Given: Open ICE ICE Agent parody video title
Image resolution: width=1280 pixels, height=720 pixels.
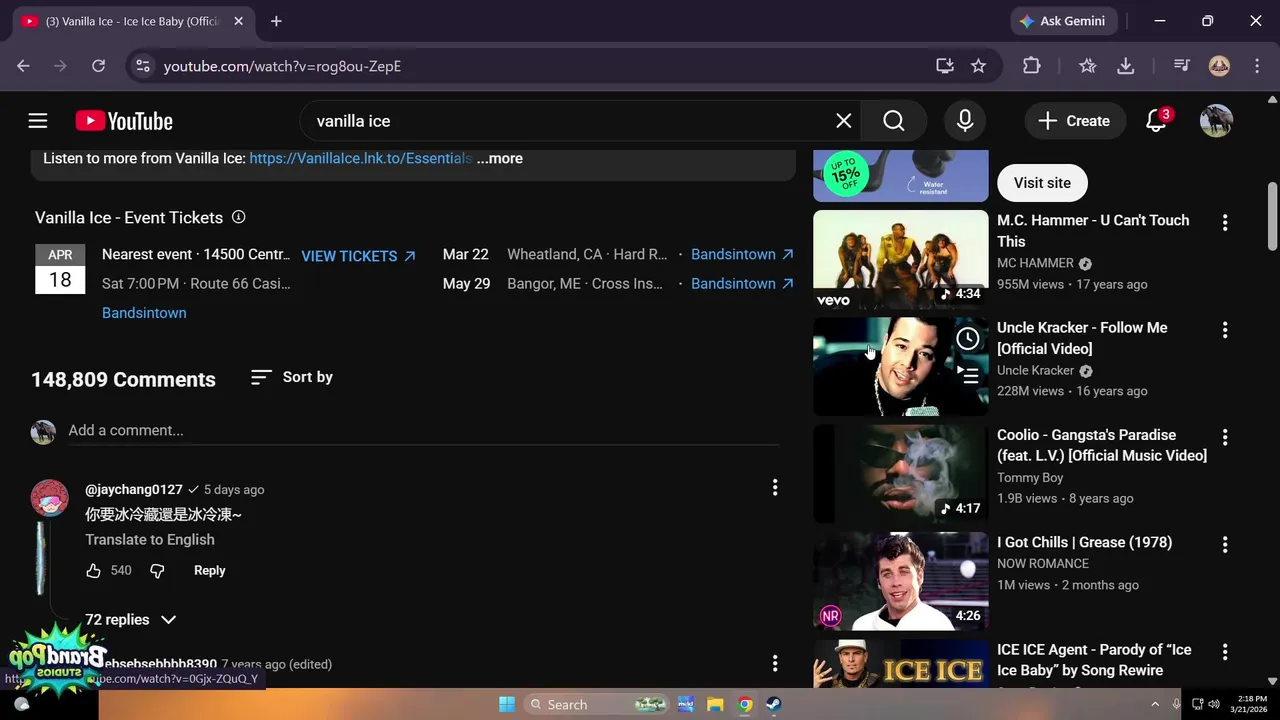Looking at the screenshot, I should (x=1094, y=660).
